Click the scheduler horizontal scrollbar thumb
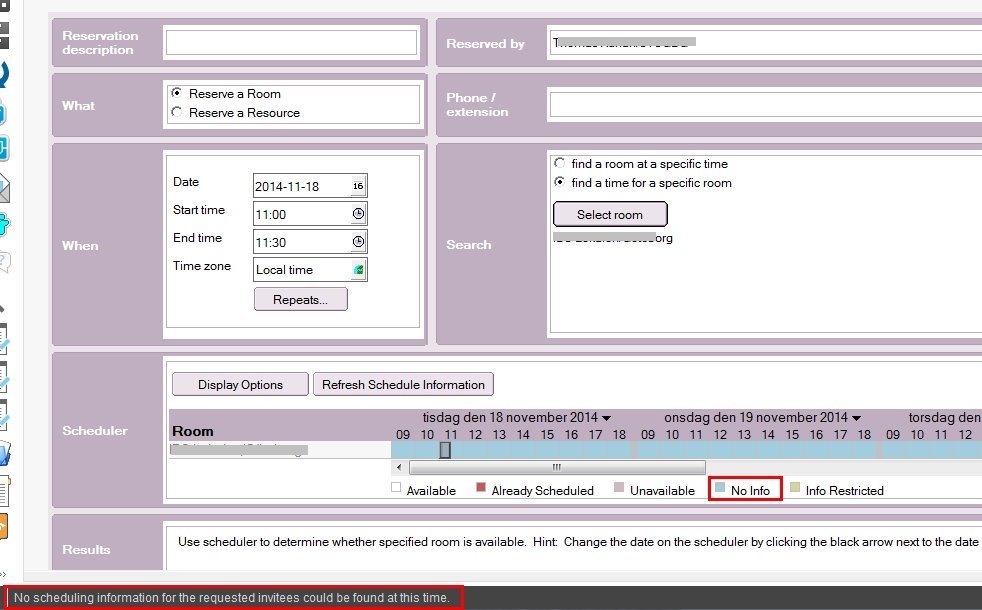982x610 pixels. point(557,467)
